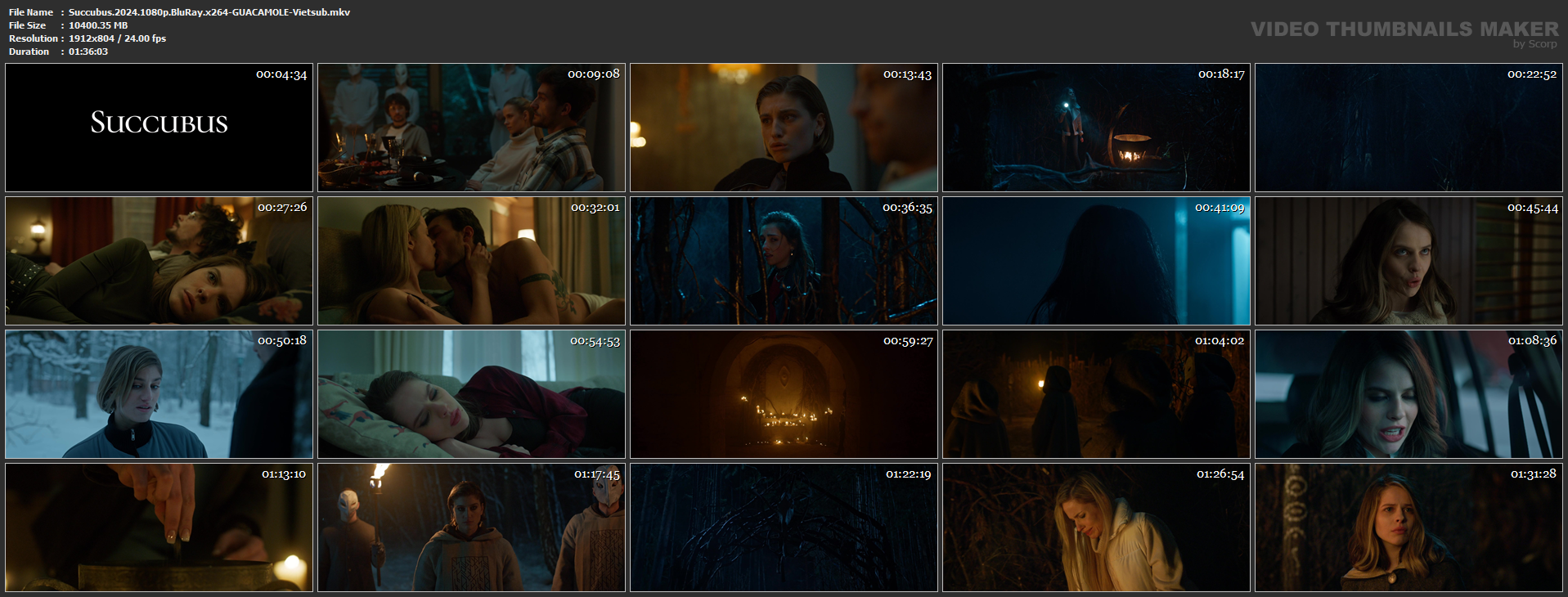The height and width of the screenshot is (597, 1568).
Task: Open the 00:18:17 dark forest thumbnail
Action: 1096,128
